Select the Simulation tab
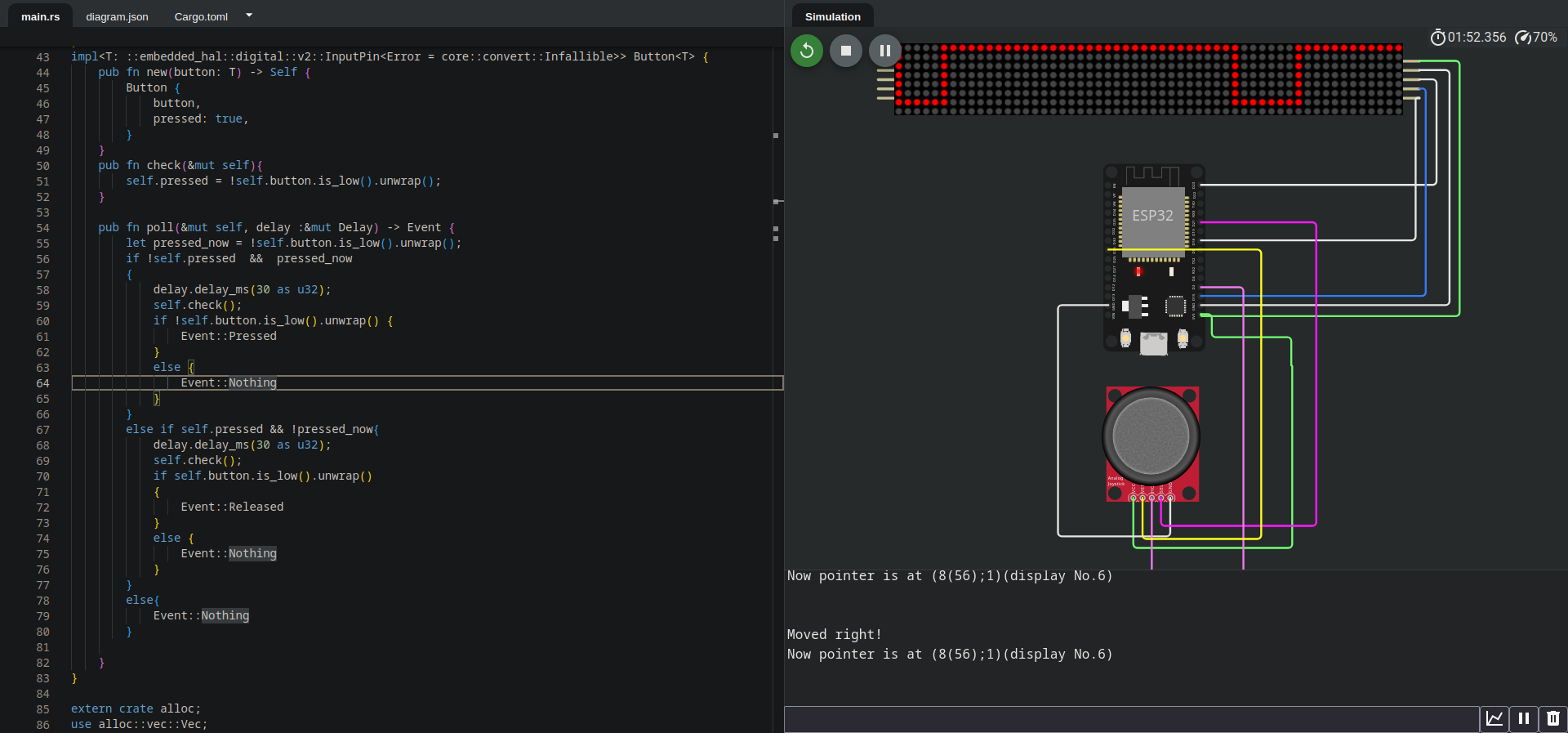Viewport: 1568px width, 733px height. (x=832, y=16)
